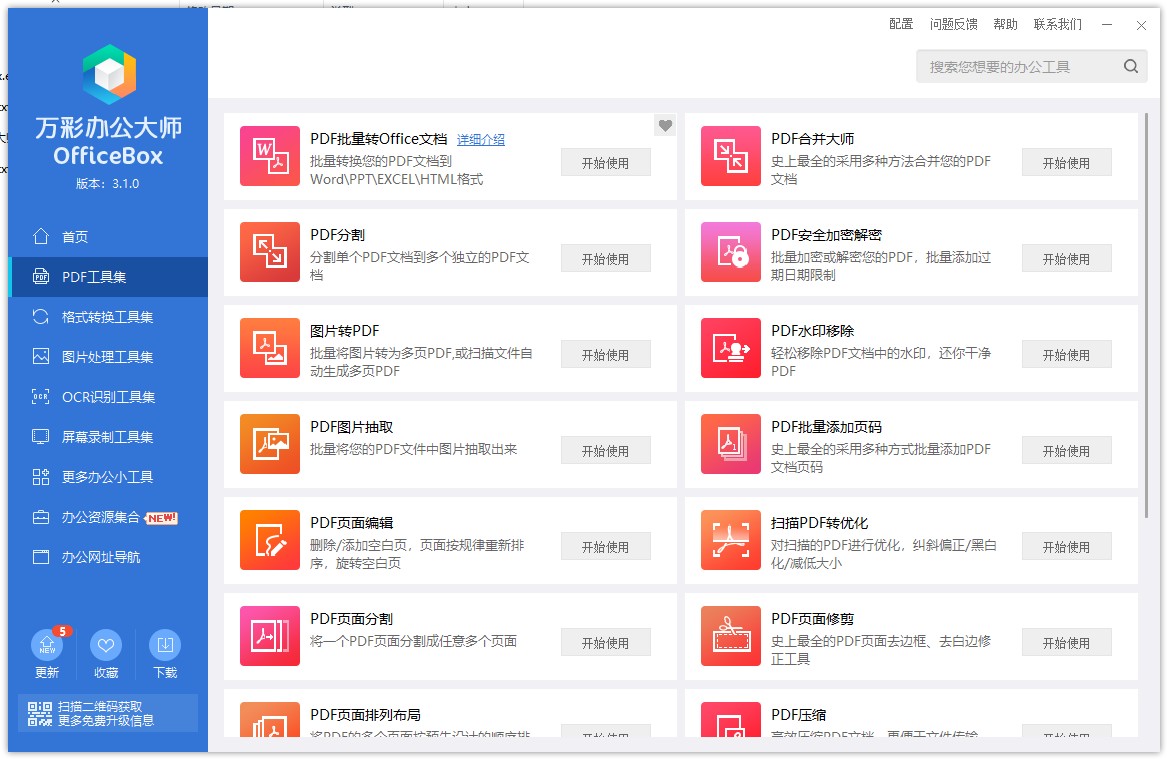Screen dimensions: 1168x760
Task: Click the PDF批量转Office文档 tool icon
Action: [x=270, y=156]
